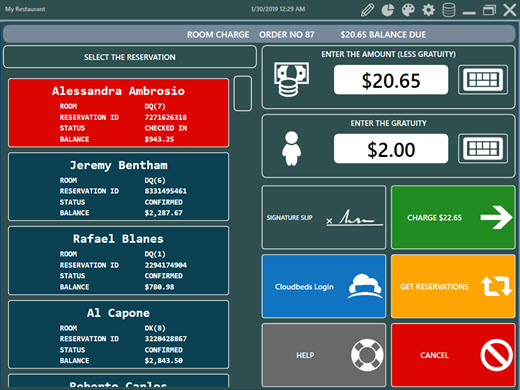
Task: Open the settings gear icon
Action: coord(428,10)
